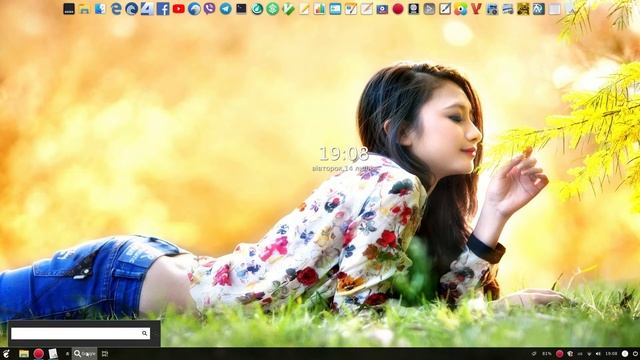The image size is (640, 360).
Task: Click the white round icon in the tray
Action: [625, 353]
